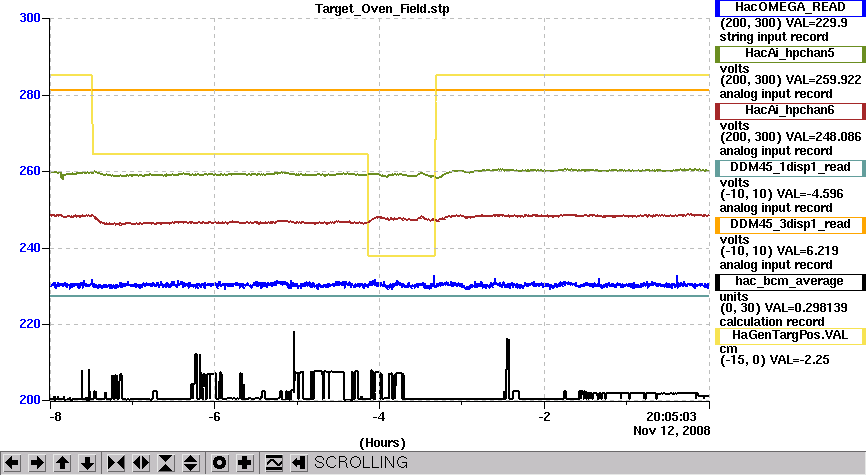Select the DDM45_3disp1_read curve legend
The image size is (866, 475).
790,224
